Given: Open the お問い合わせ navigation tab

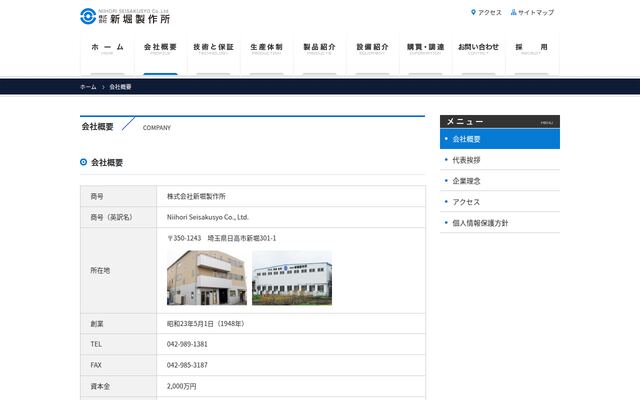Looking at the screenshot, I should [479, 54].
